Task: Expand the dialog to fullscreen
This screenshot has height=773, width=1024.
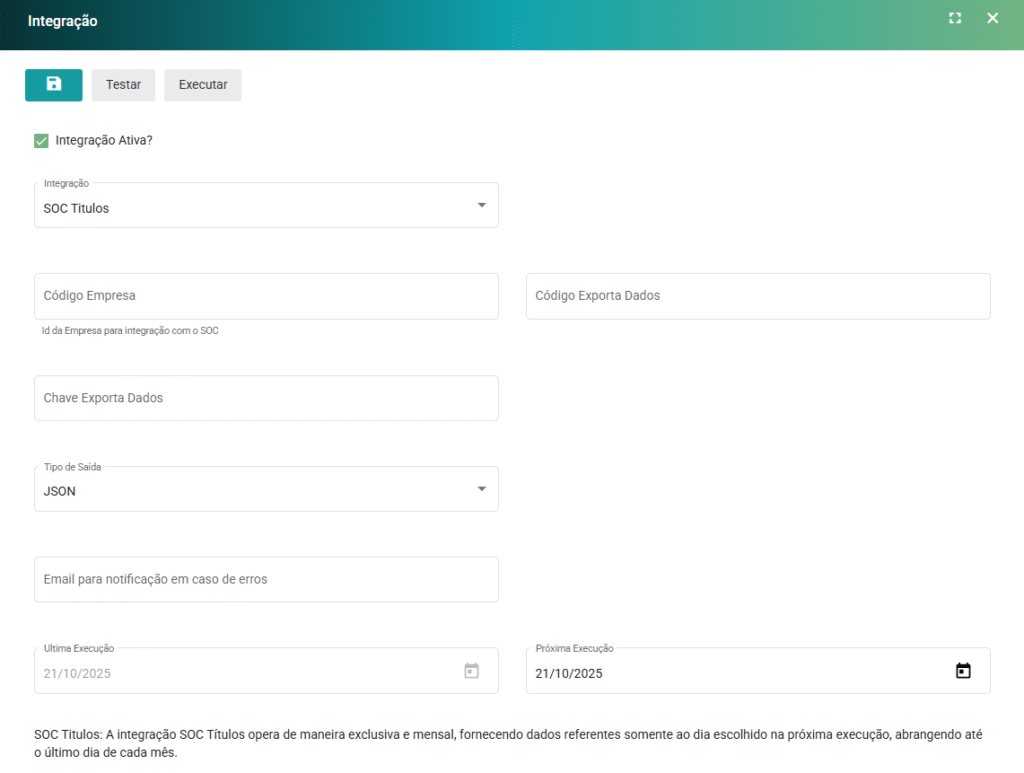Action: tap(955, 18)
